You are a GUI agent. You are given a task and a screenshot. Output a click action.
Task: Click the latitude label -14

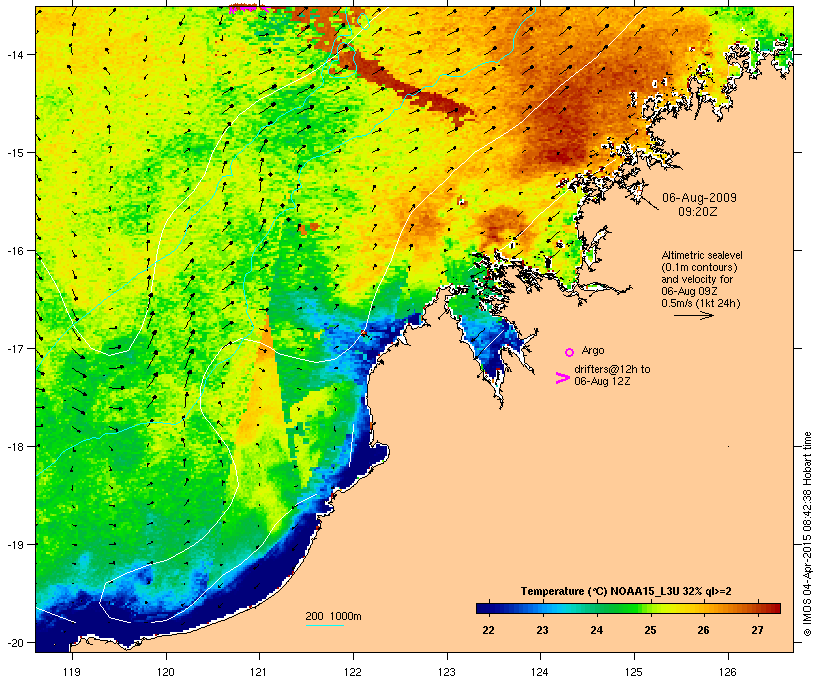[14, 54]
